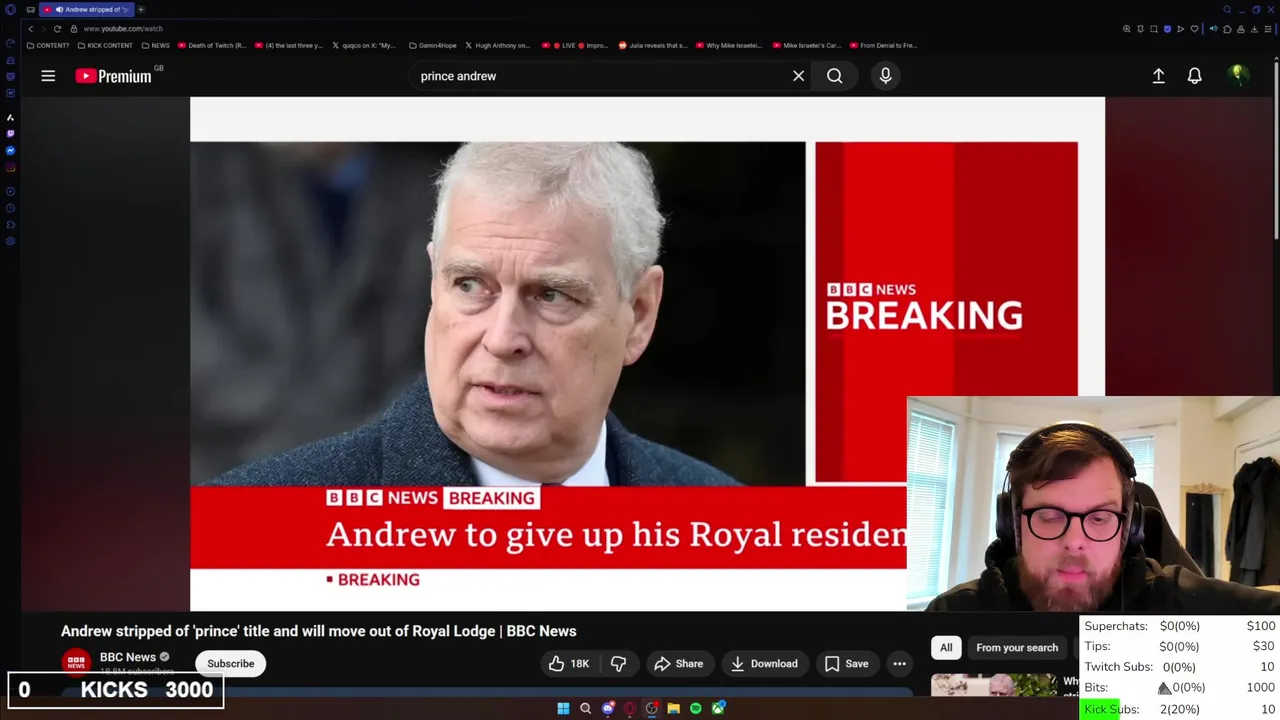Open the 'Death of Twitch' bookmark

point(212,45)
